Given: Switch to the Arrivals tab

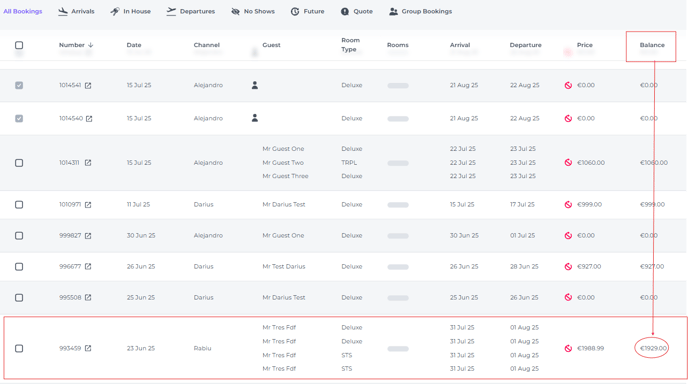Looking at the screenshot, I should tap(76, 11).
